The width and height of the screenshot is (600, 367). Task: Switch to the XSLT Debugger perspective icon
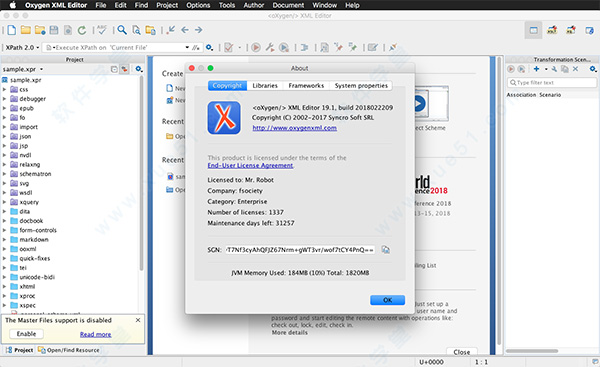(x=552, y=30)
